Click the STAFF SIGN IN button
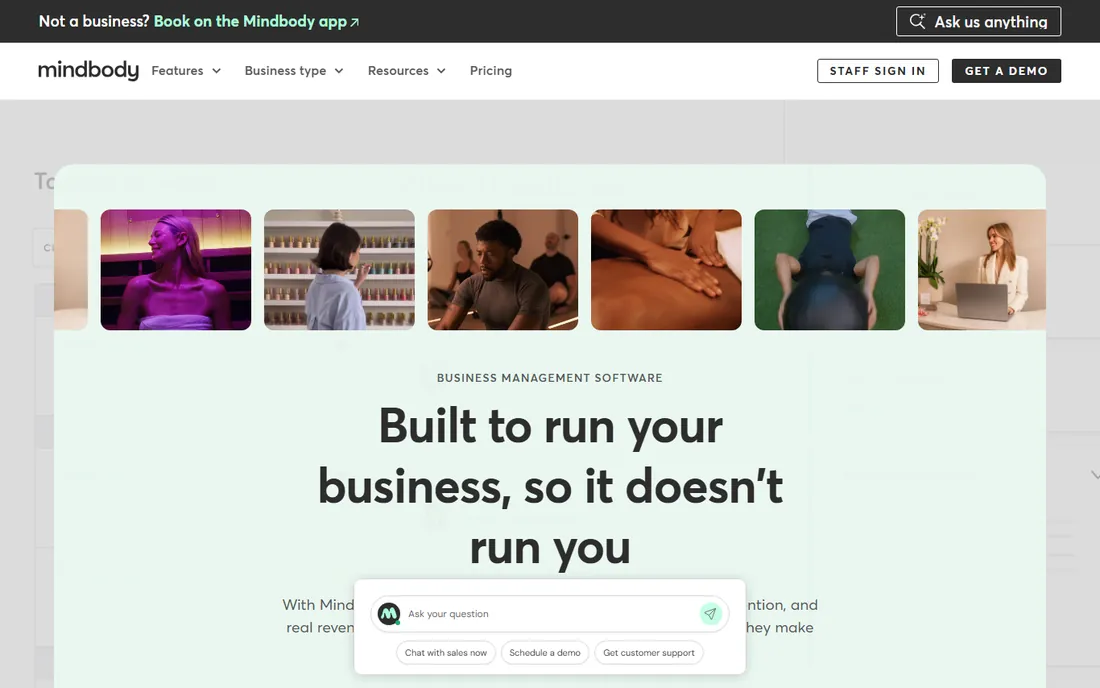The image size is (1100, 688). tap(878, 71)
